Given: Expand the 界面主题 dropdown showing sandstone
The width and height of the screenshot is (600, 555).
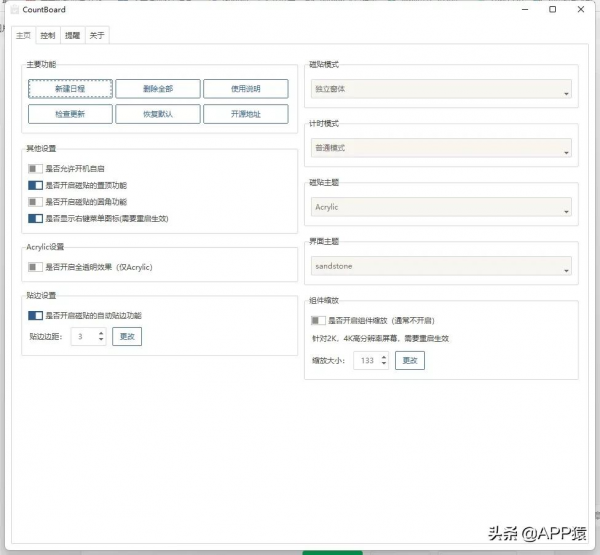Looking at the screenshot, I should click(441, 267).
